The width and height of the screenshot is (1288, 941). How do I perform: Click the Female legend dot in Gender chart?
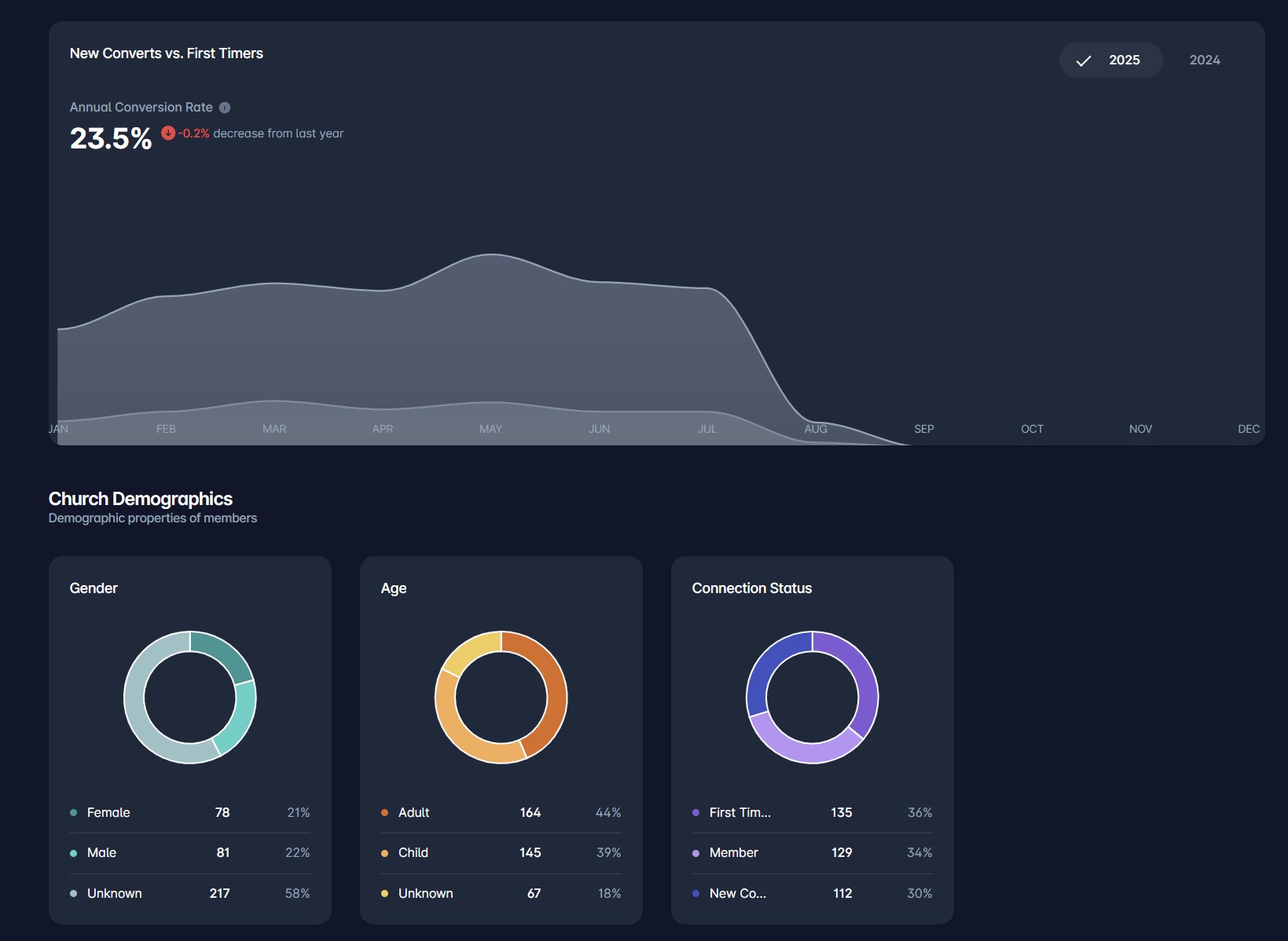73,812
